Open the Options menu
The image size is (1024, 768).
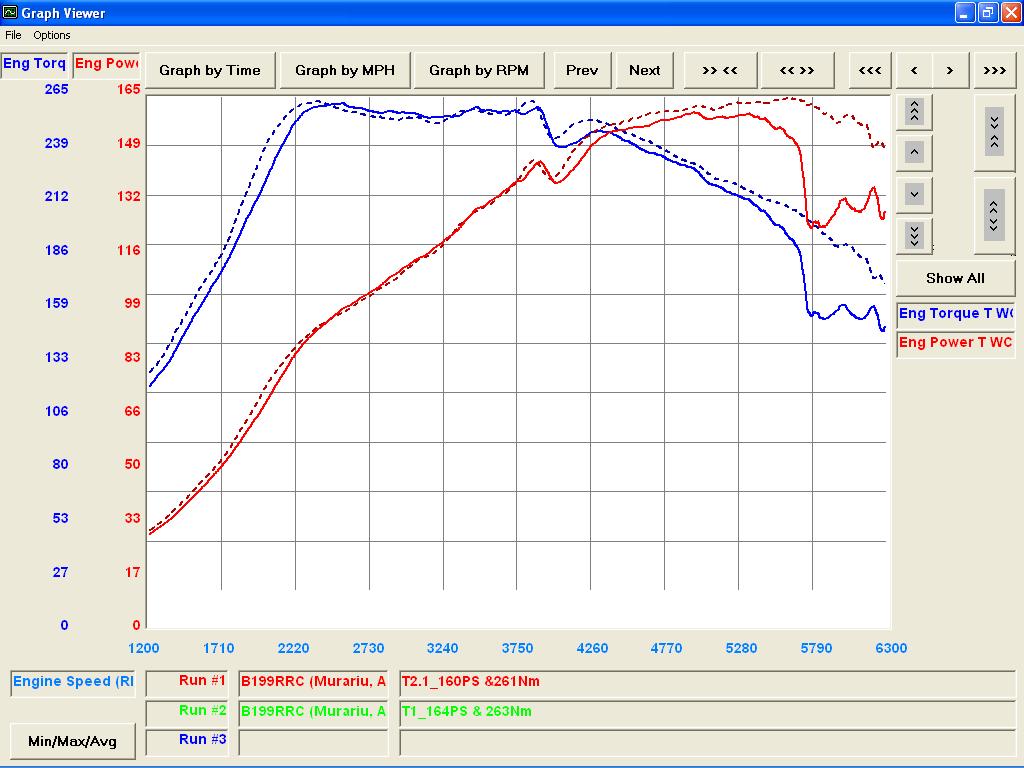[52, 35]
